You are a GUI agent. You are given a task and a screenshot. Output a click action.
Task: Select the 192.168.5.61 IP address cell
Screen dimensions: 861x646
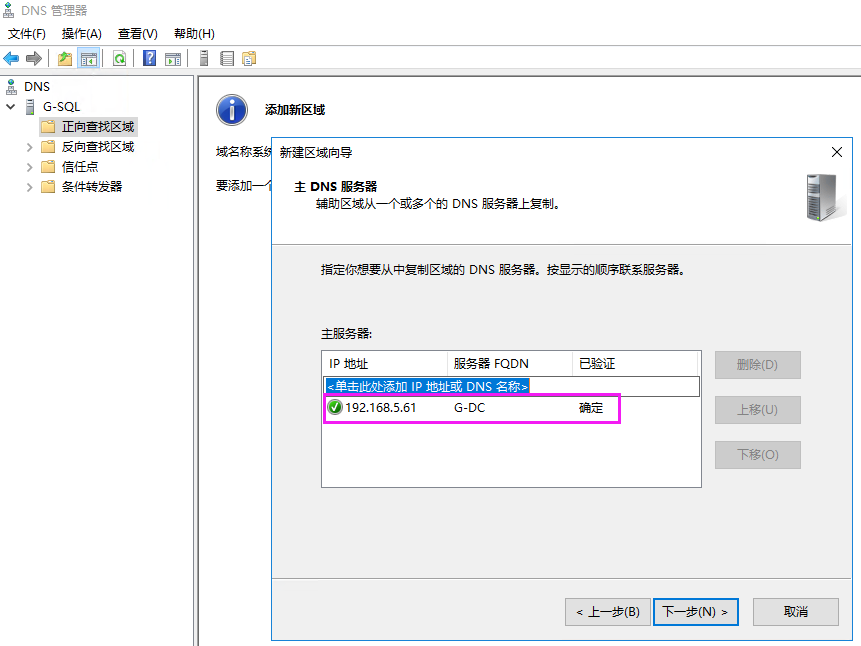point(381,408)
